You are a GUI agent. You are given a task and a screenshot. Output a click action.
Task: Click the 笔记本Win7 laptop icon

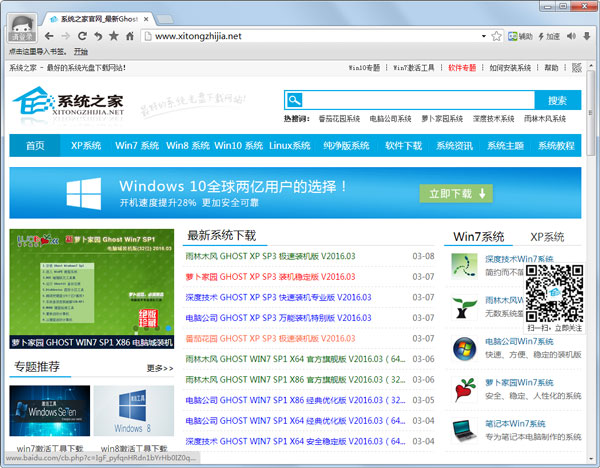[464, 430]
